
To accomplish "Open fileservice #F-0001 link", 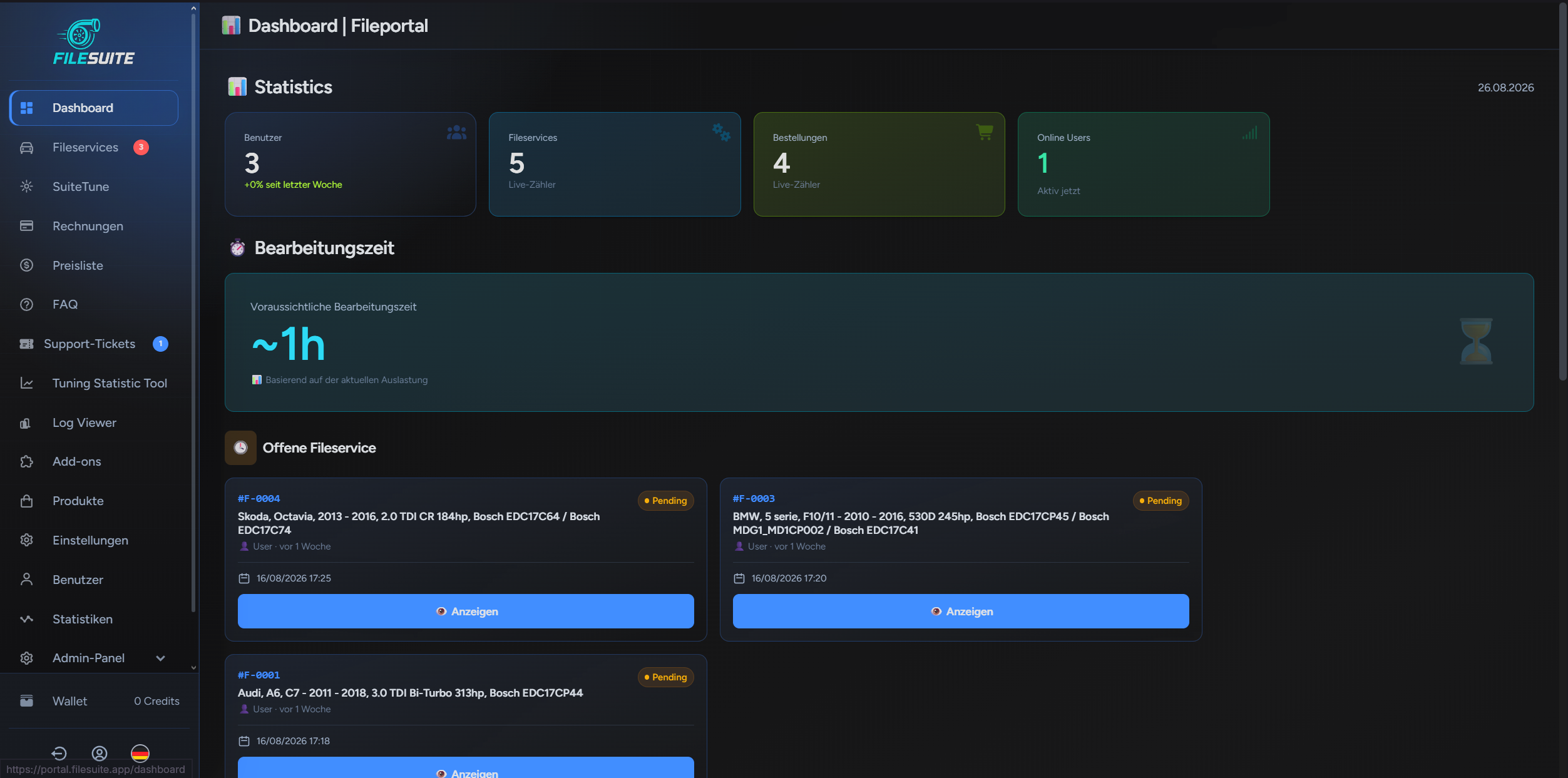I will coord(259,675).
